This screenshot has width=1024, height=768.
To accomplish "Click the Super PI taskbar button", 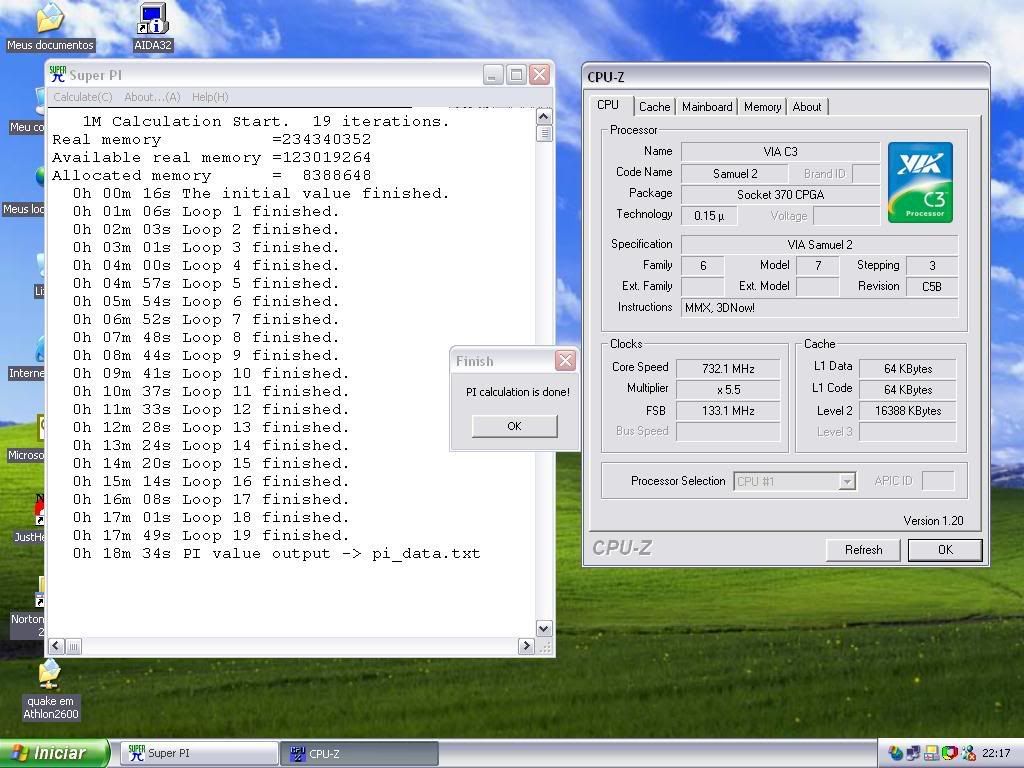I will pyautogui.click(x=200, y=753).
